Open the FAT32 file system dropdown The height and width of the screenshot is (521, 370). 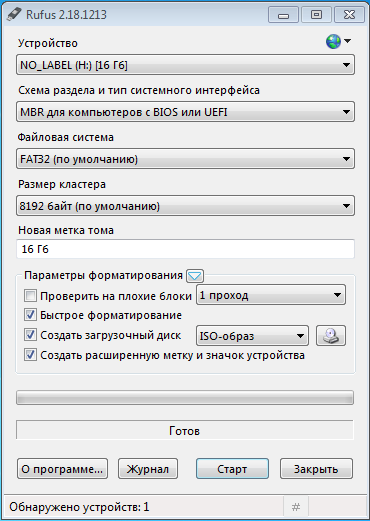[185, 159]
